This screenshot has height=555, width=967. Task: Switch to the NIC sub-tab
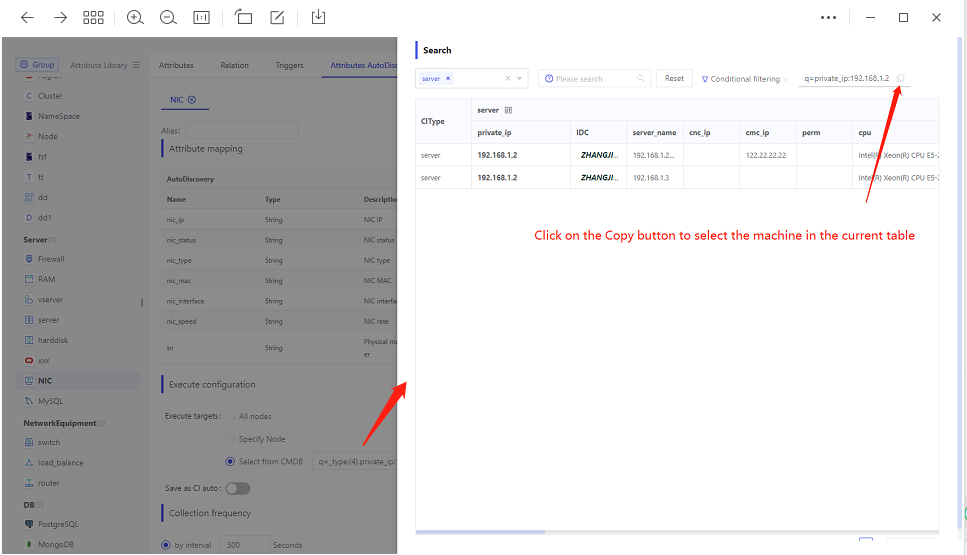click(x=177, y=100)
